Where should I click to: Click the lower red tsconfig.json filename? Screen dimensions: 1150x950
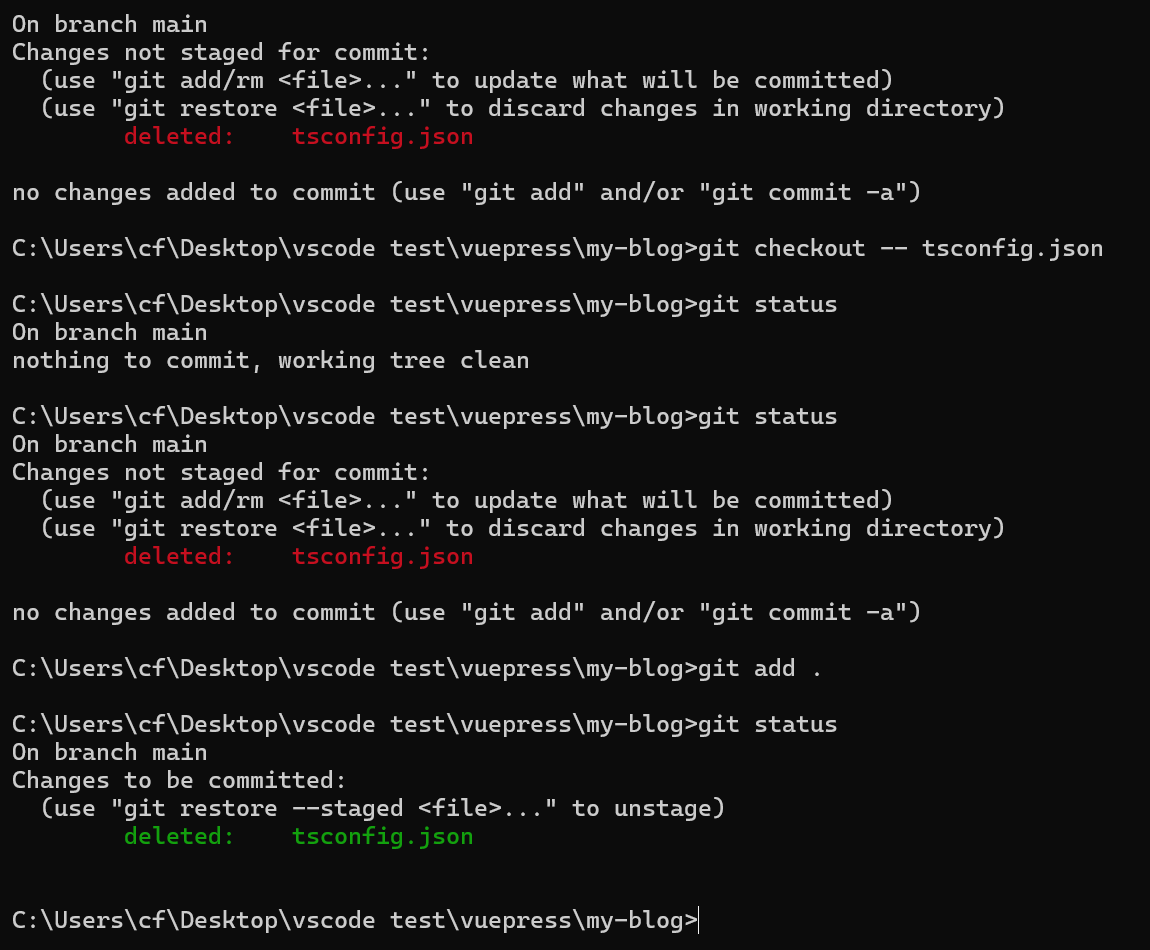pos(382,556)
